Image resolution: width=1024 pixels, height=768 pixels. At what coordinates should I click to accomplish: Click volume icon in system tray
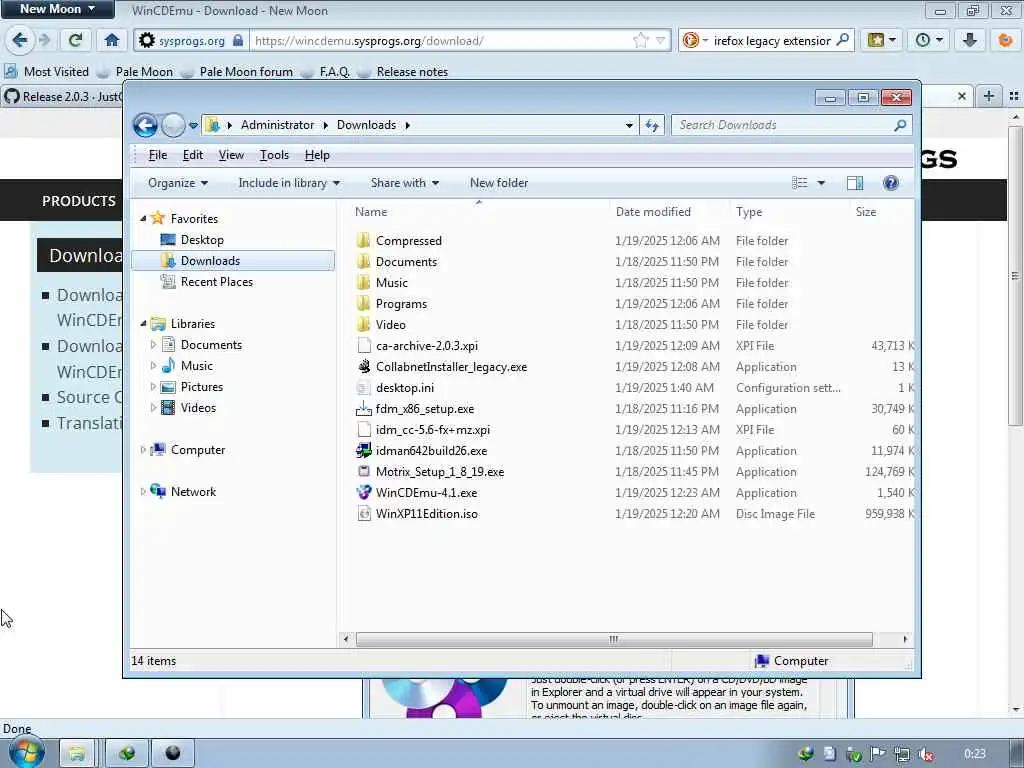(925, 754)
